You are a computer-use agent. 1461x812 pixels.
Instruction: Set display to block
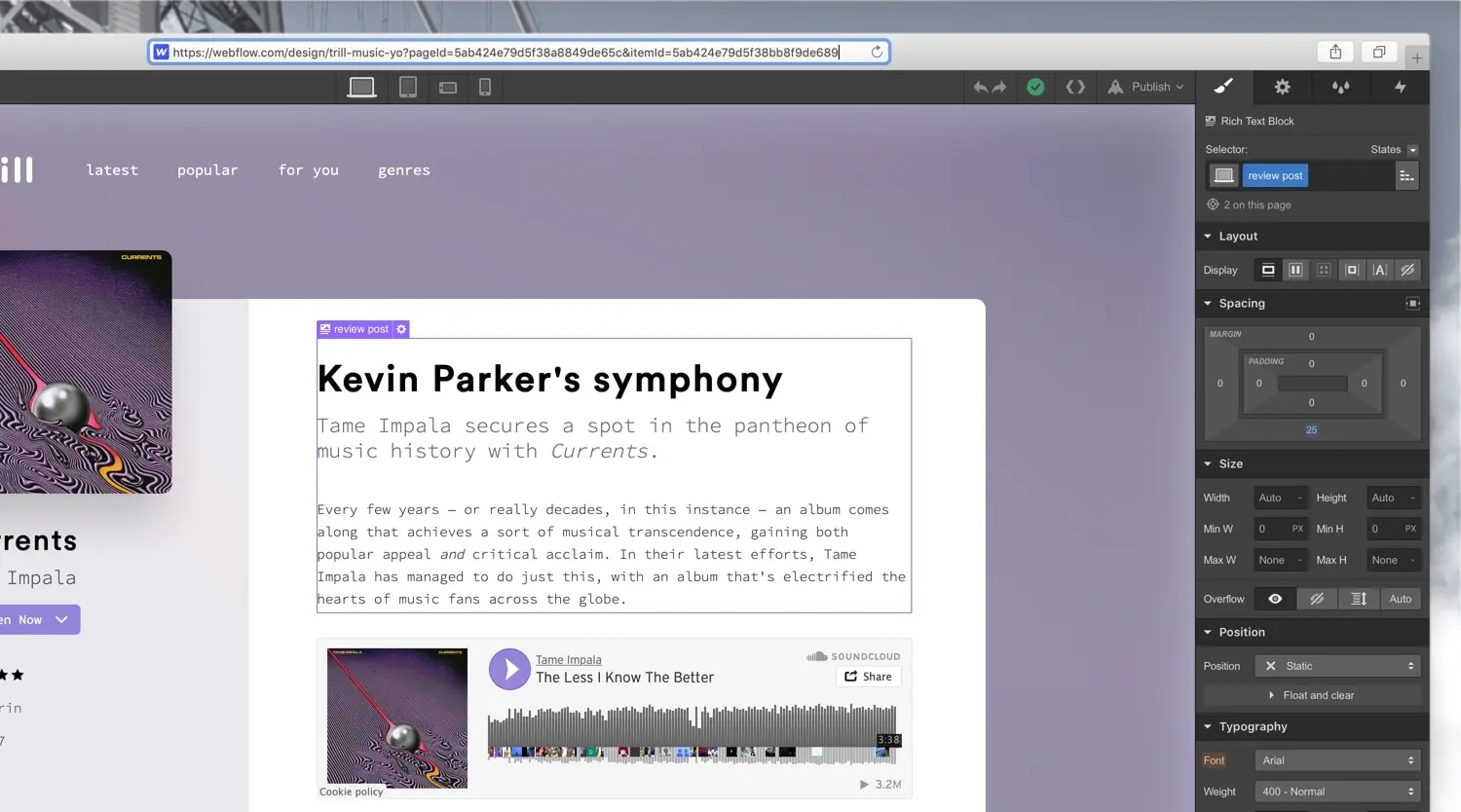1268,270
